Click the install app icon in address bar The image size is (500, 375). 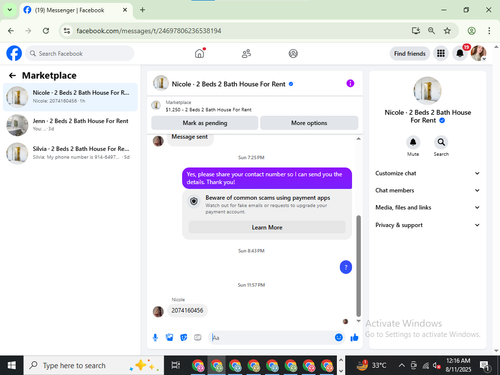coord(416,31)
